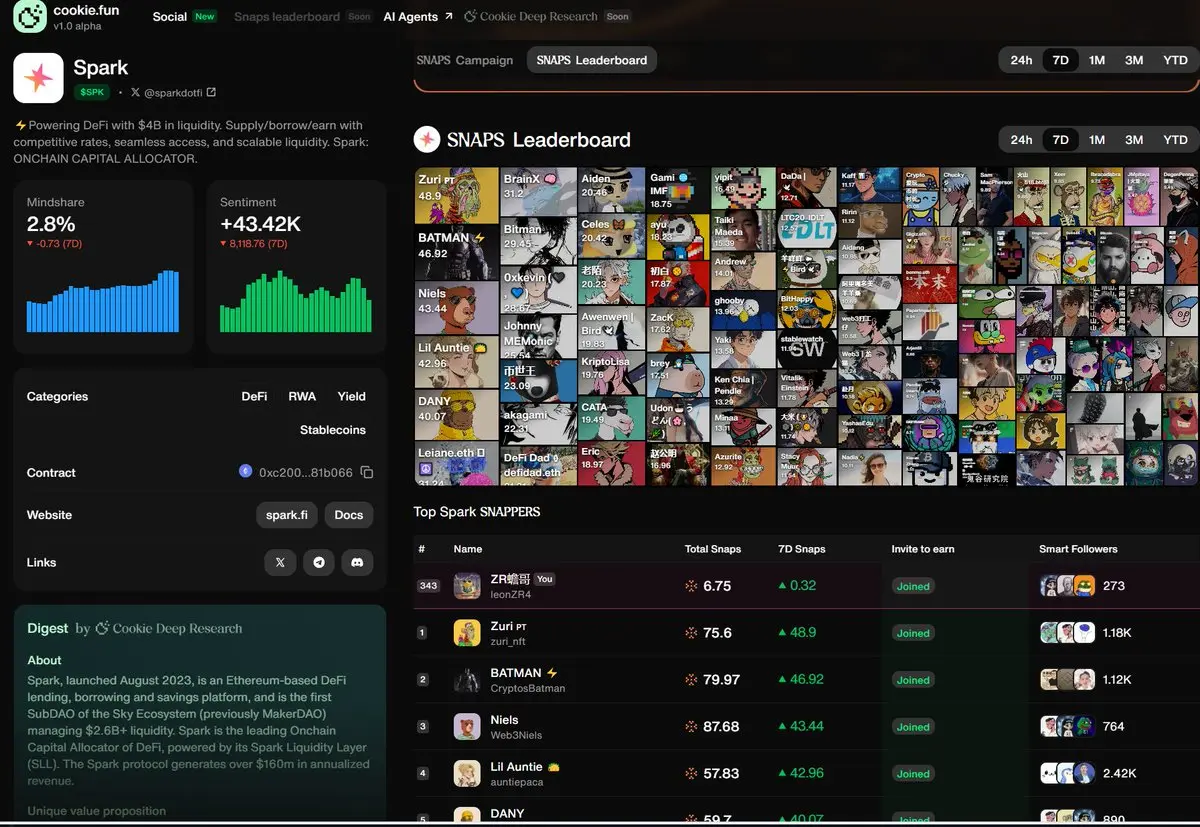The width and height of the screenshot is (1200, 827).
Task: Open the Docs button
Action: tap(348, 515)
